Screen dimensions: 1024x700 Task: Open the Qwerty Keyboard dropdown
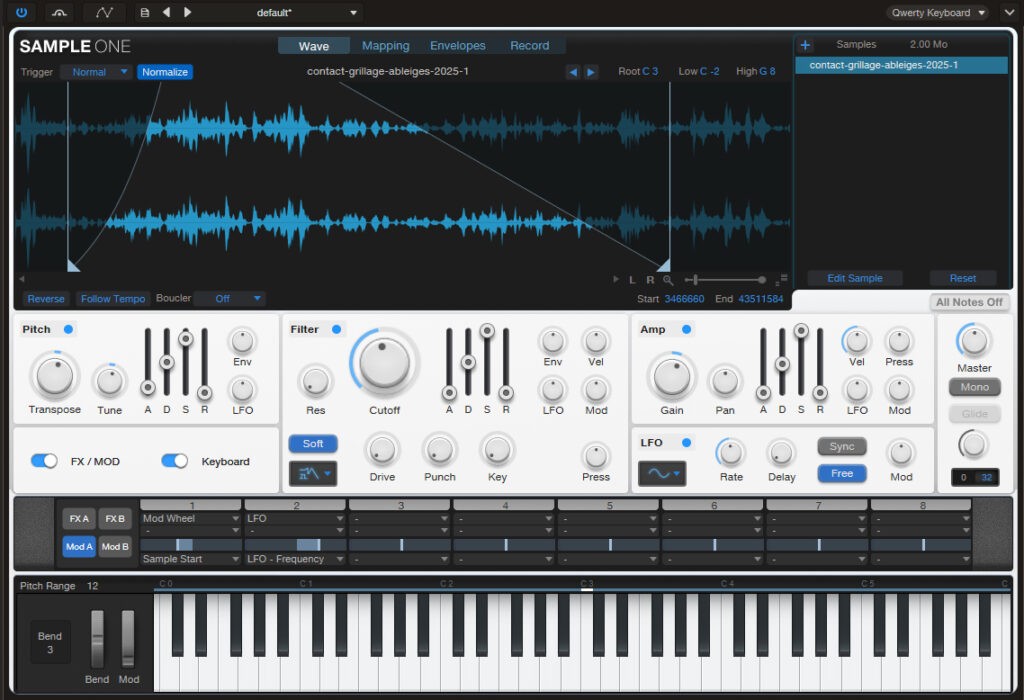(937, 13)
